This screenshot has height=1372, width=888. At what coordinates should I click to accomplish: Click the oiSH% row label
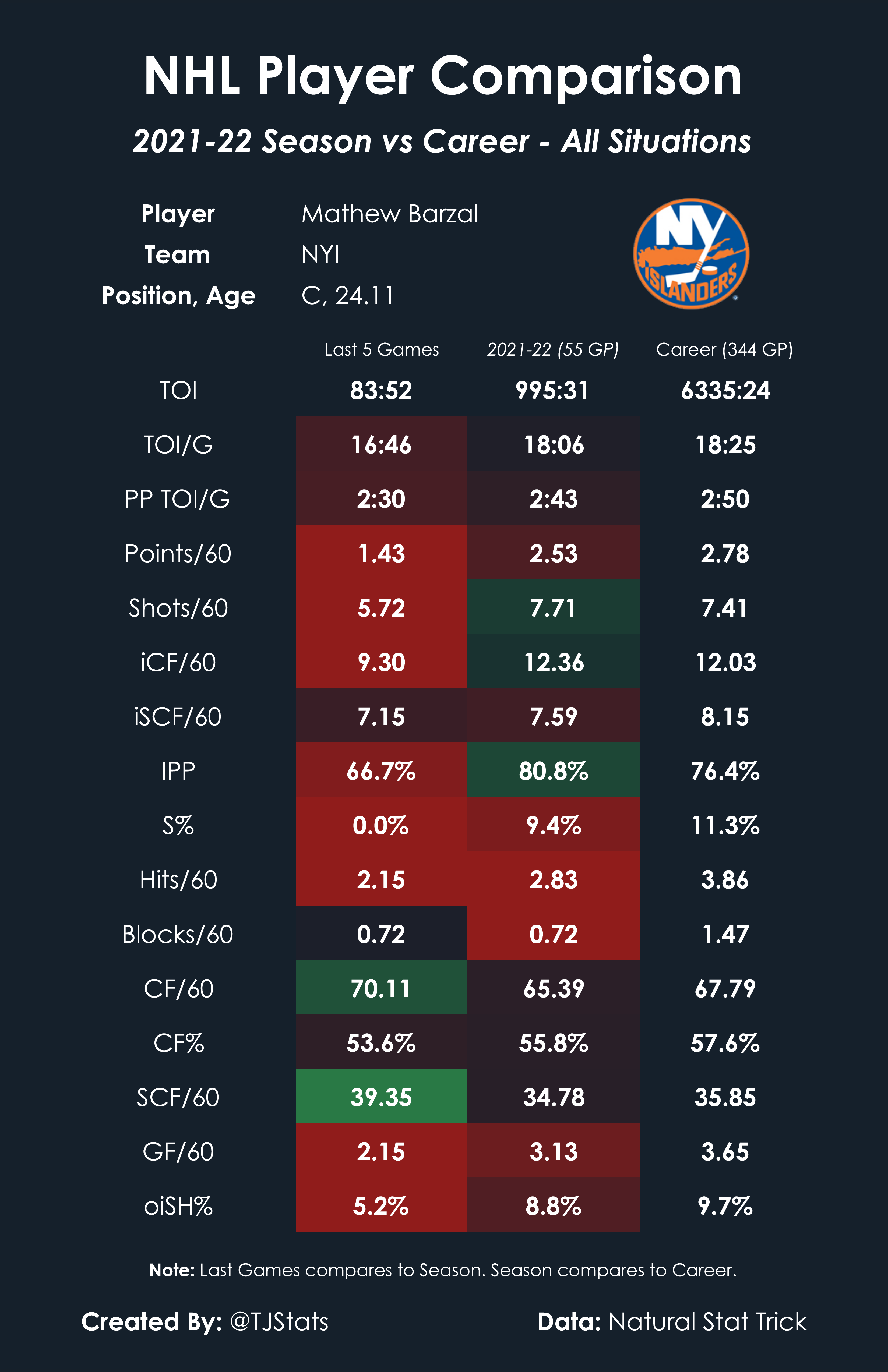(178, 1206)
